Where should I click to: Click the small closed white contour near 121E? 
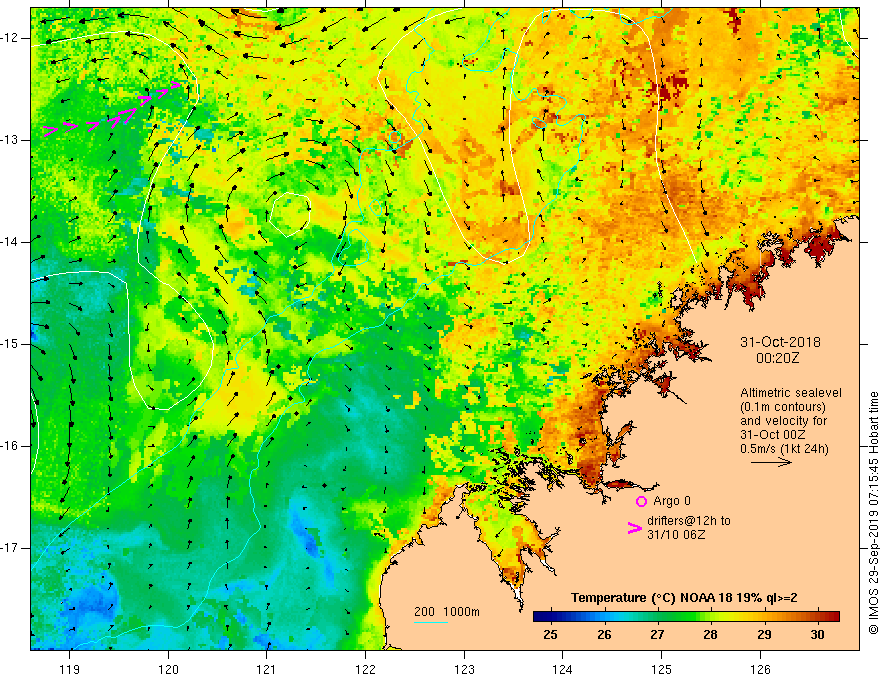(290, 214)
